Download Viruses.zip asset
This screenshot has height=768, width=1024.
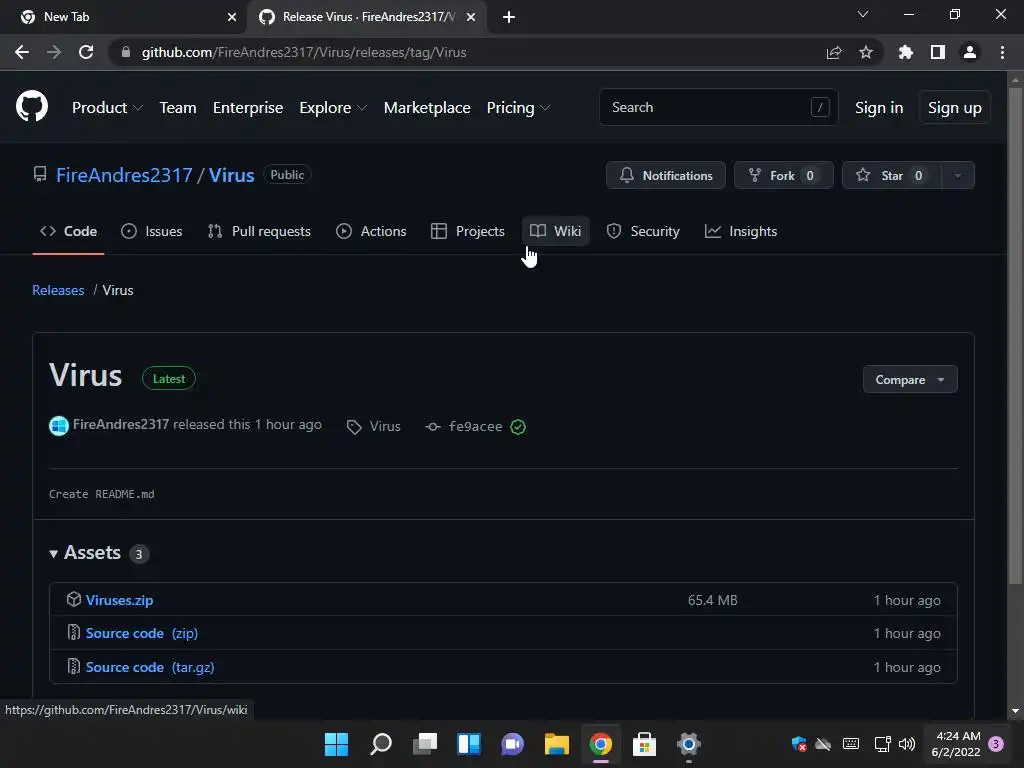[x=120, y=600]
